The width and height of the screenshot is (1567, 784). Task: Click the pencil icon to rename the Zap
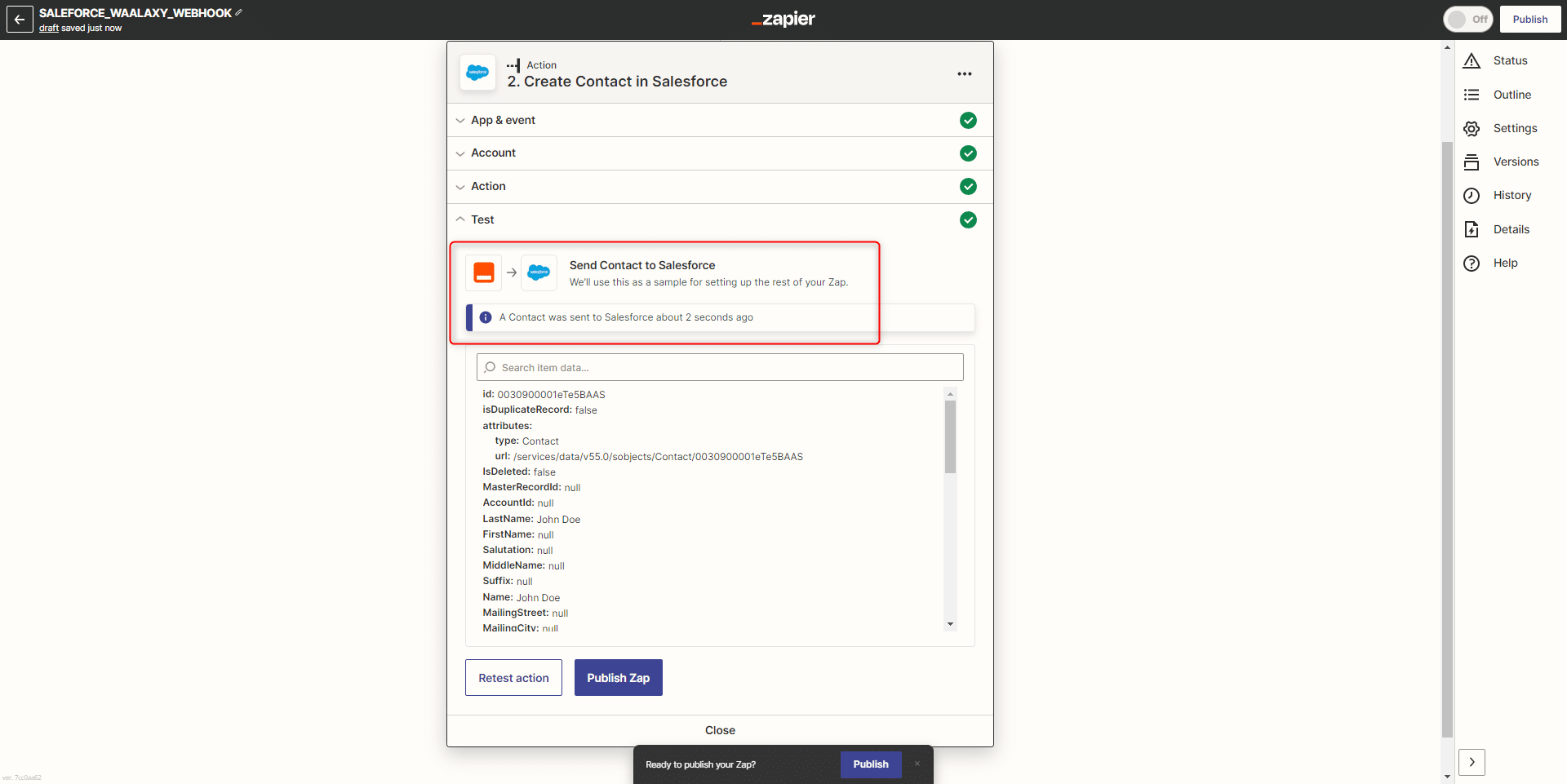238,12
